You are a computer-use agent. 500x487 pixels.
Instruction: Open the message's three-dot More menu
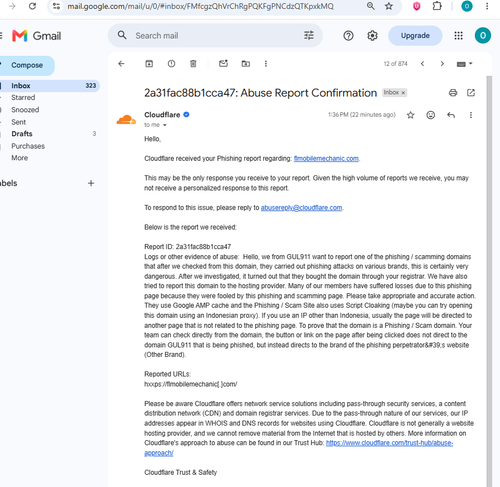(x=471, y=115)
